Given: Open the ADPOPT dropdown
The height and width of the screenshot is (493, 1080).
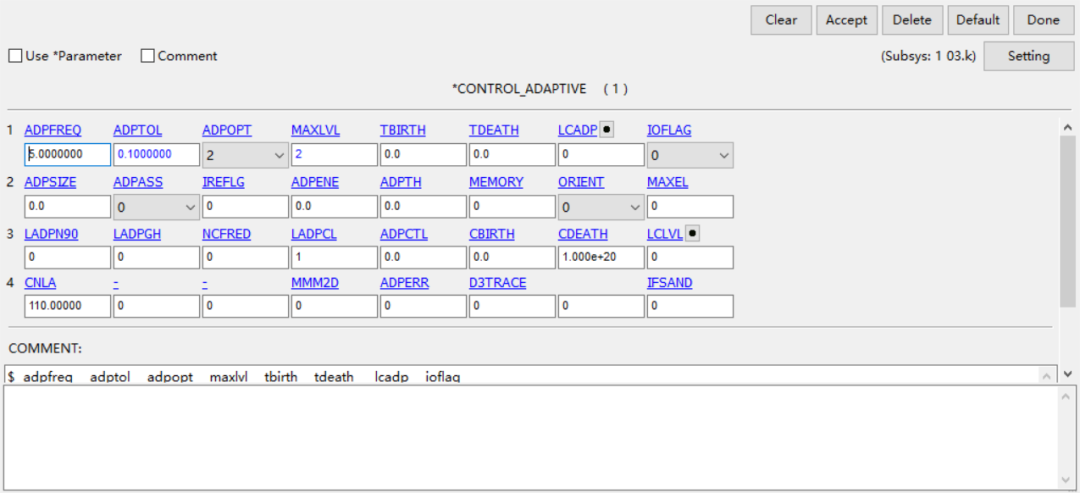Looking at the screenshot, I should tap(245, 156).
